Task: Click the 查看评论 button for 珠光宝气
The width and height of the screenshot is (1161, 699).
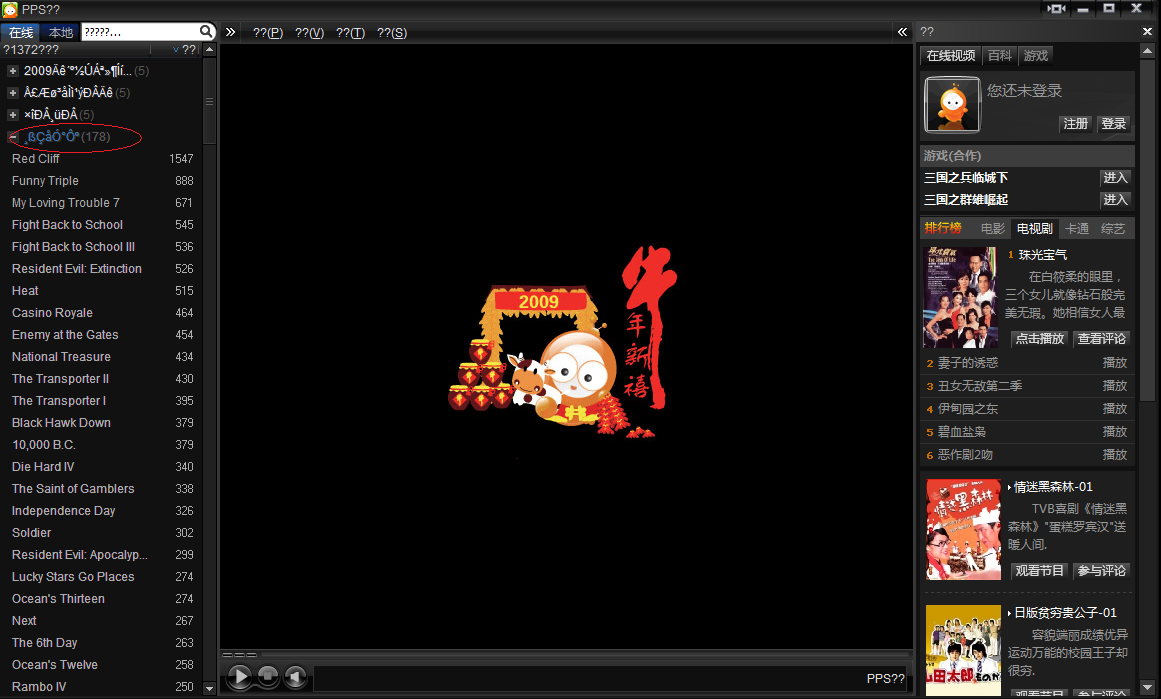Action: click(x=1102, y=339)
